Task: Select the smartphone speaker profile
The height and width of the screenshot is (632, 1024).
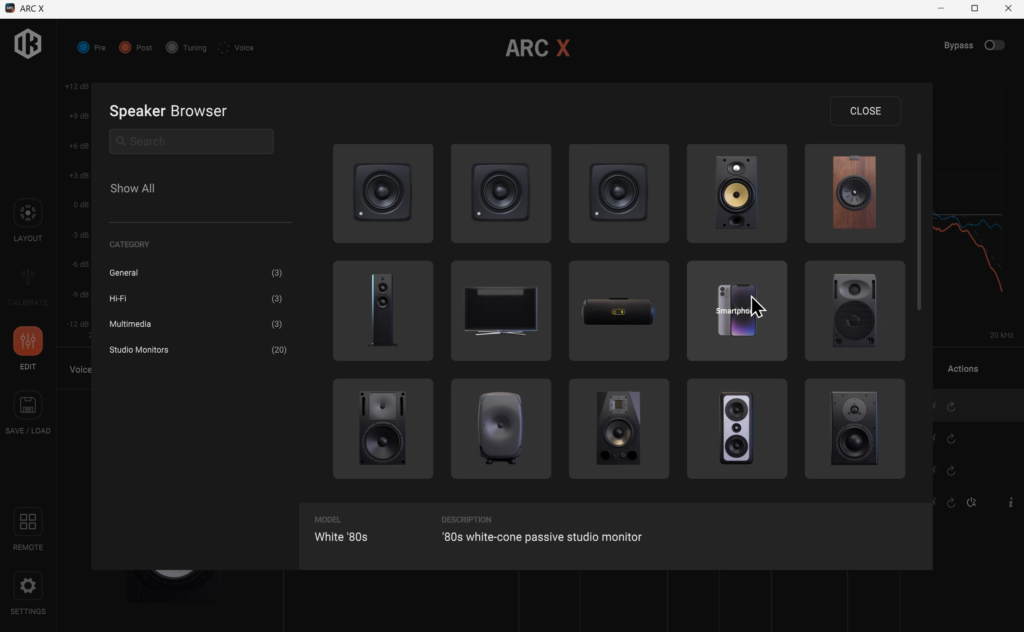Action: point(736,310)
